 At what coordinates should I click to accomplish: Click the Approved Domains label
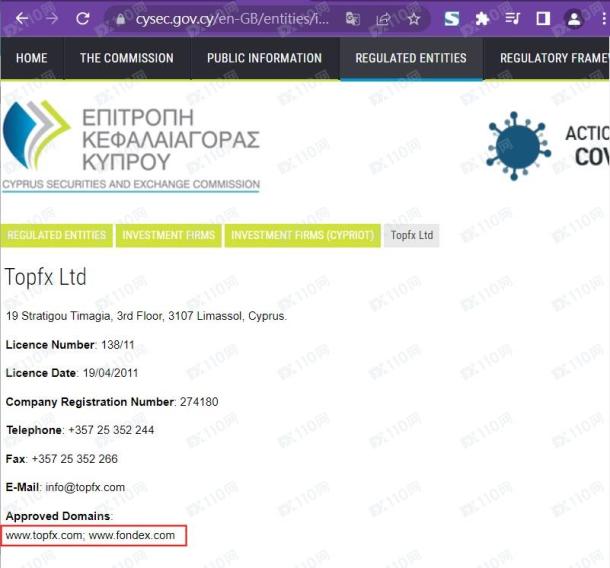[58, 516]
